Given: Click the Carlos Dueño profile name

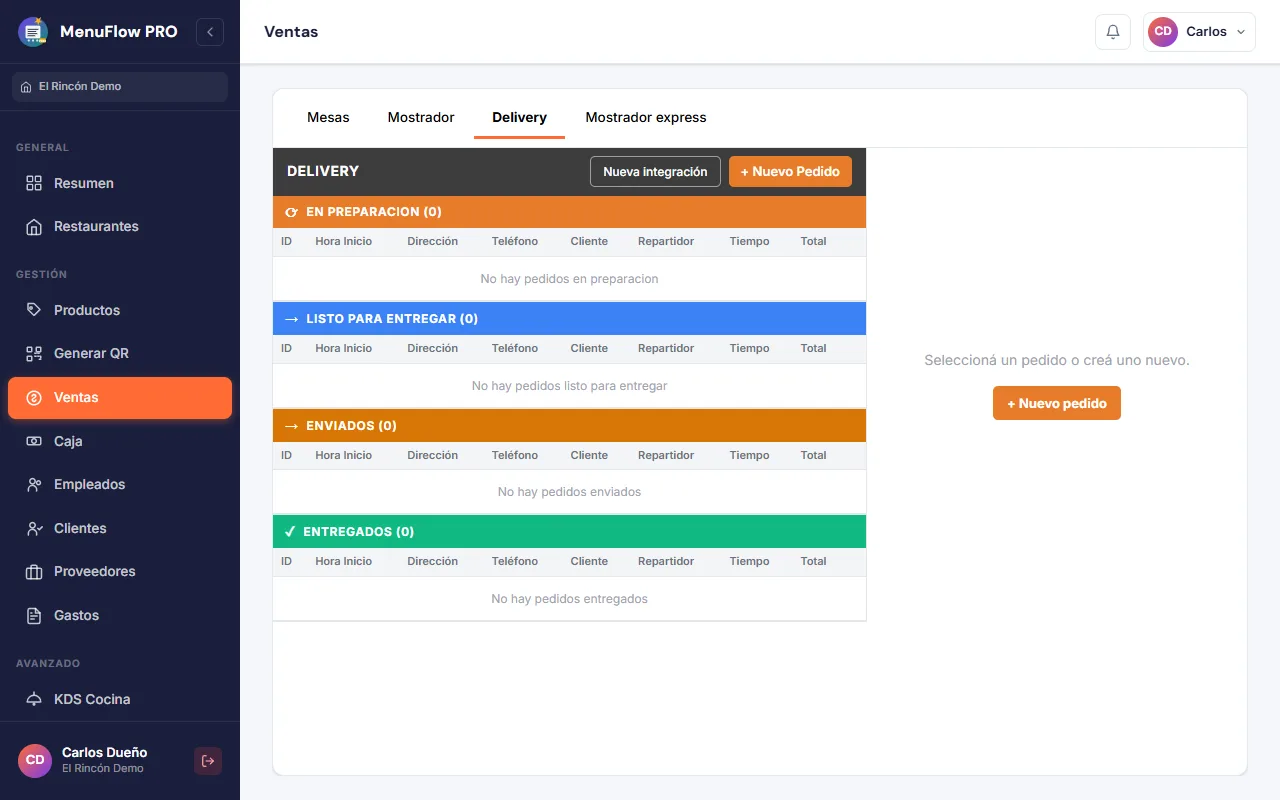Looking at the screenshot, I should 104,752.
